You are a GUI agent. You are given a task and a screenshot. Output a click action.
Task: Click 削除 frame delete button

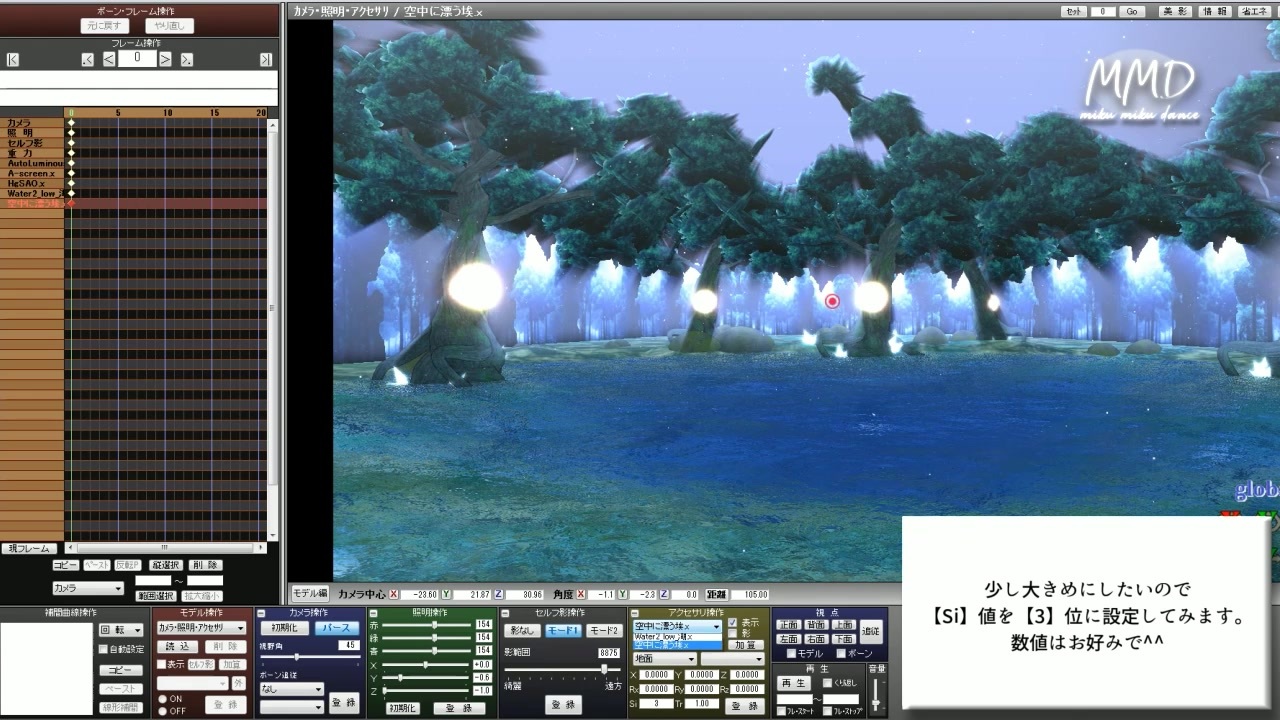(x=205, y=565)
